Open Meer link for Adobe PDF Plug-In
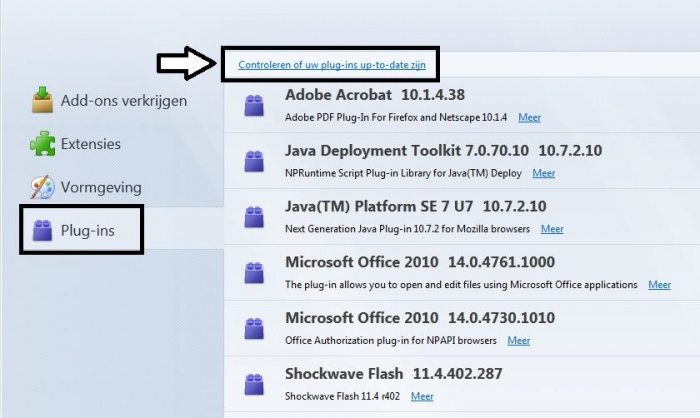The width and height of the screenshot is (700, 418). (529, 117)
